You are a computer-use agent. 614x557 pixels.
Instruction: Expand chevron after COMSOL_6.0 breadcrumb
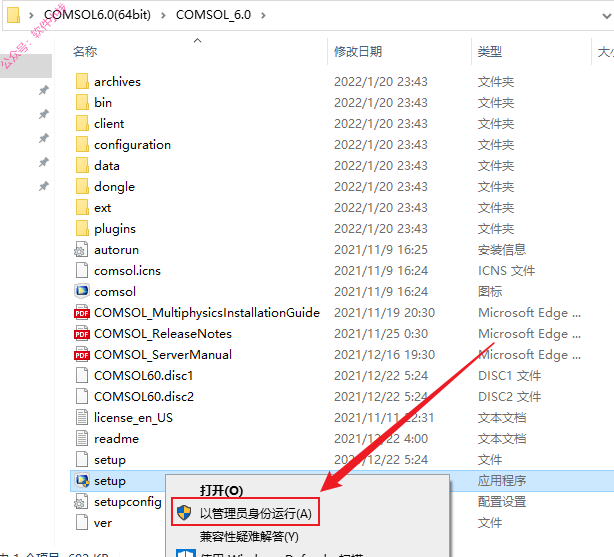[x=263, y=15]
